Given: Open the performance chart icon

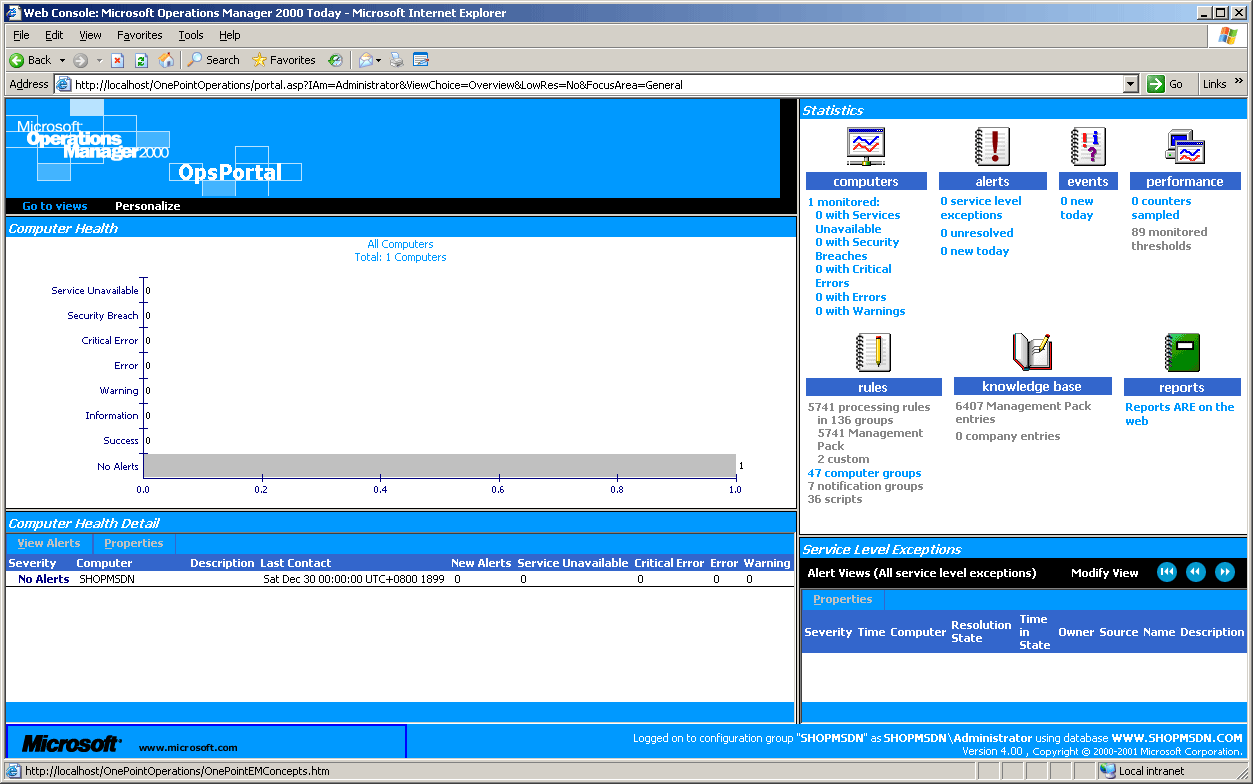Looking at the screenshot, I should (1185, 147).
